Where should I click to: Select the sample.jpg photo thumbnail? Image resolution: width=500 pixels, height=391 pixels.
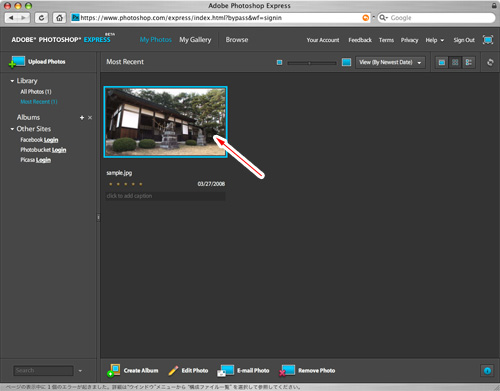pyautogui.click(x=165, y=122)
